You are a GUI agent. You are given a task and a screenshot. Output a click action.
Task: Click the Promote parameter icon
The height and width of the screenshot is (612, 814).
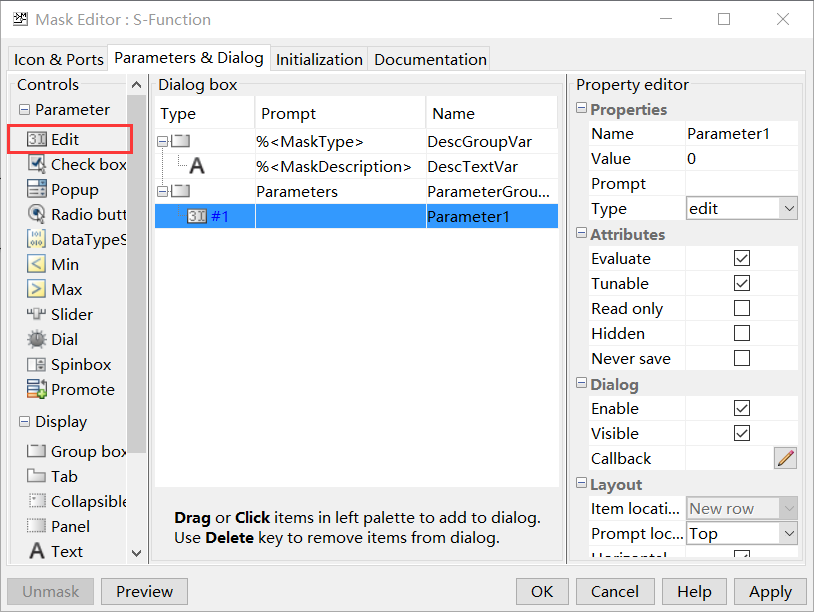coord(37,389)
